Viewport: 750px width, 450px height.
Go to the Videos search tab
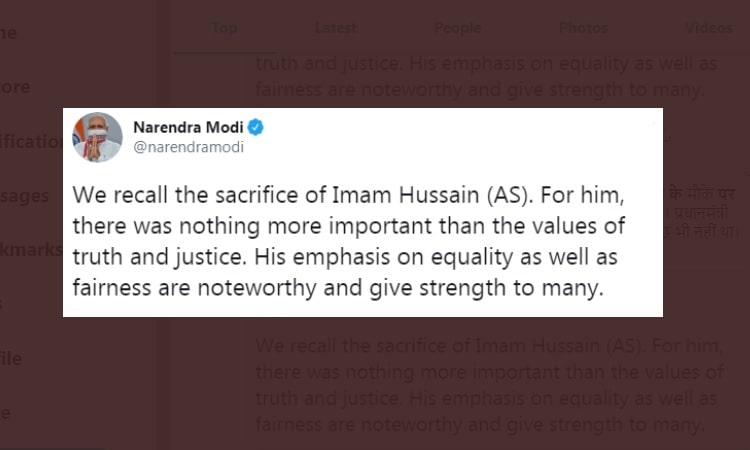point(709,28)
